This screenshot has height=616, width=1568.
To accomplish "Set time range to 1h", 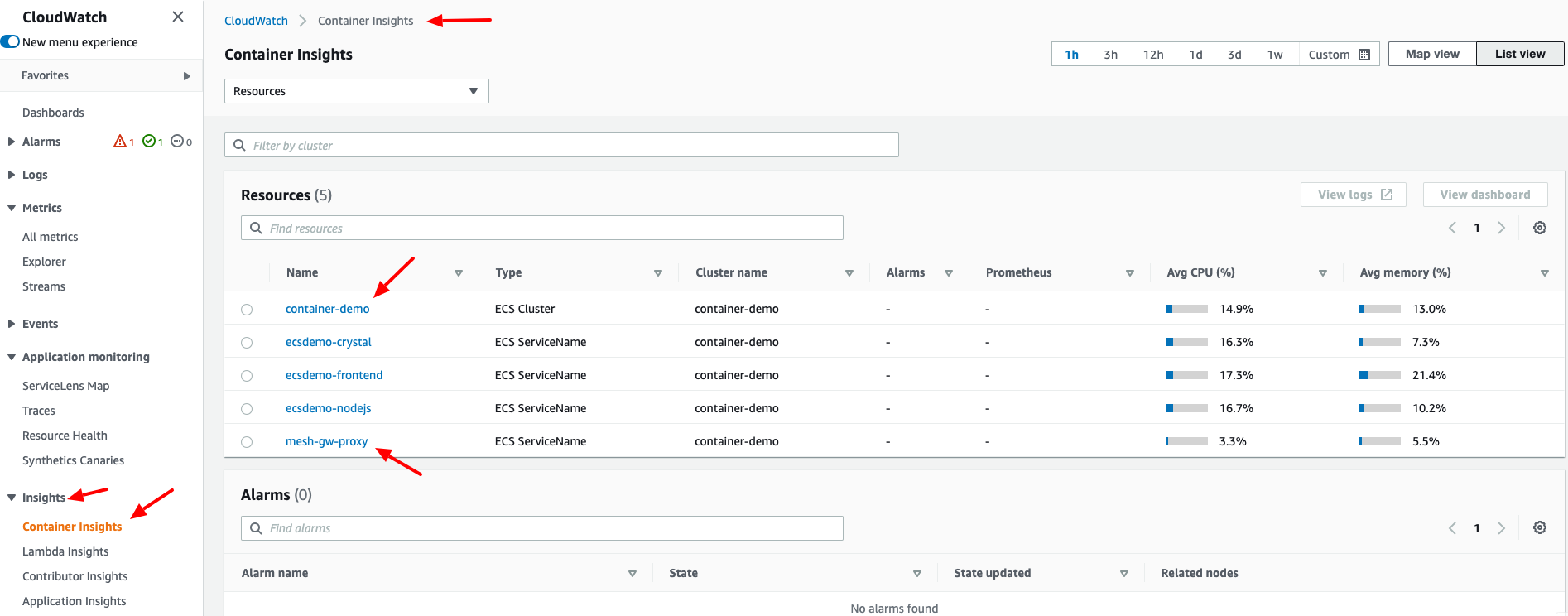I will [1072, 55].
